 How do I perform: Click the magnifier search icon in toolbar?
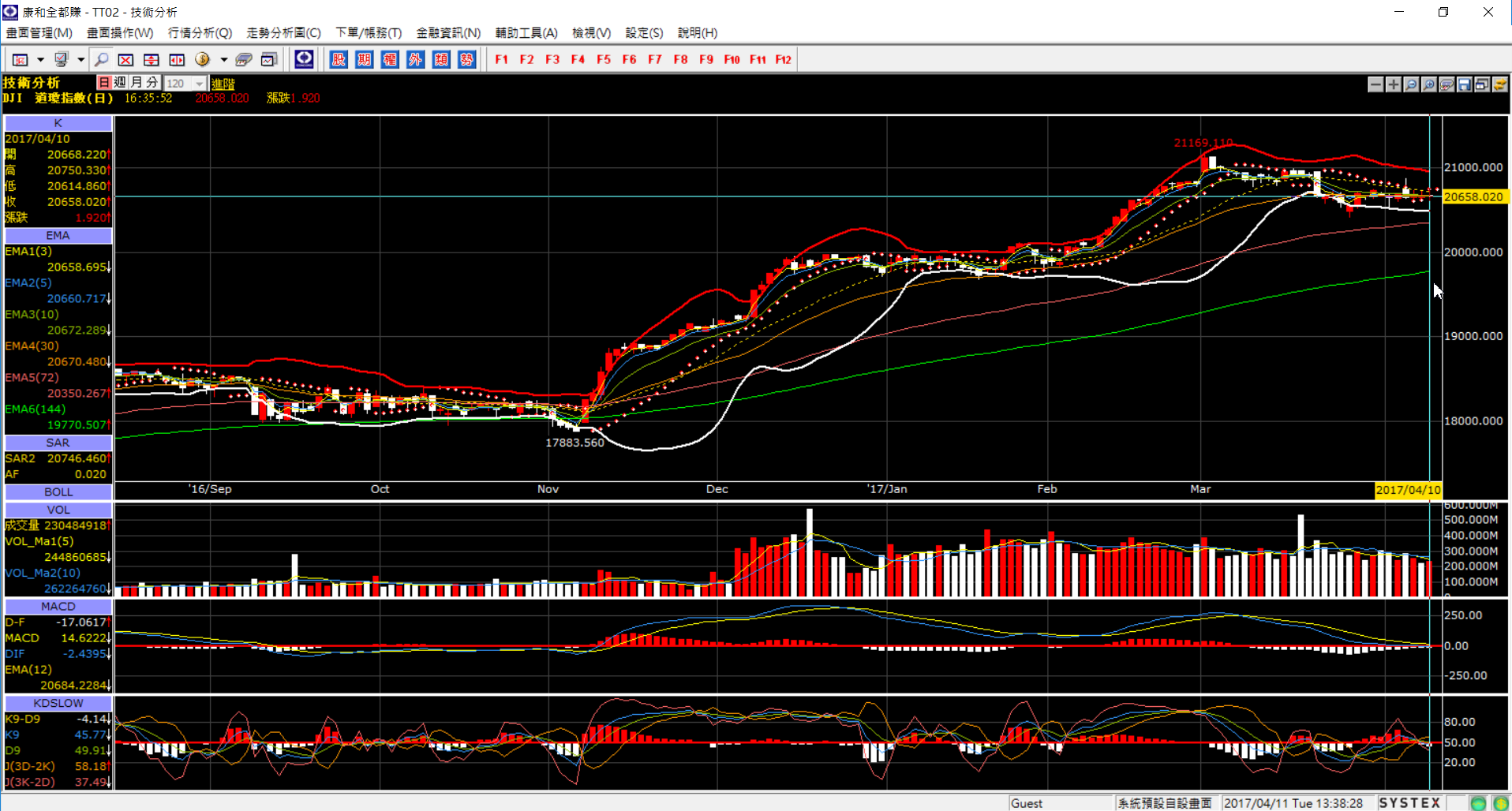point(101,60)
